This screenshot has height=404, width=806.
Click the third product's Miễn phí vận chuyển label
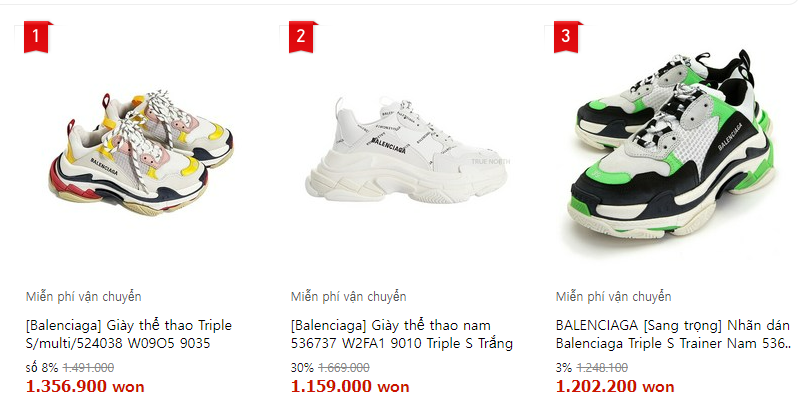click(x=614, y=297)
